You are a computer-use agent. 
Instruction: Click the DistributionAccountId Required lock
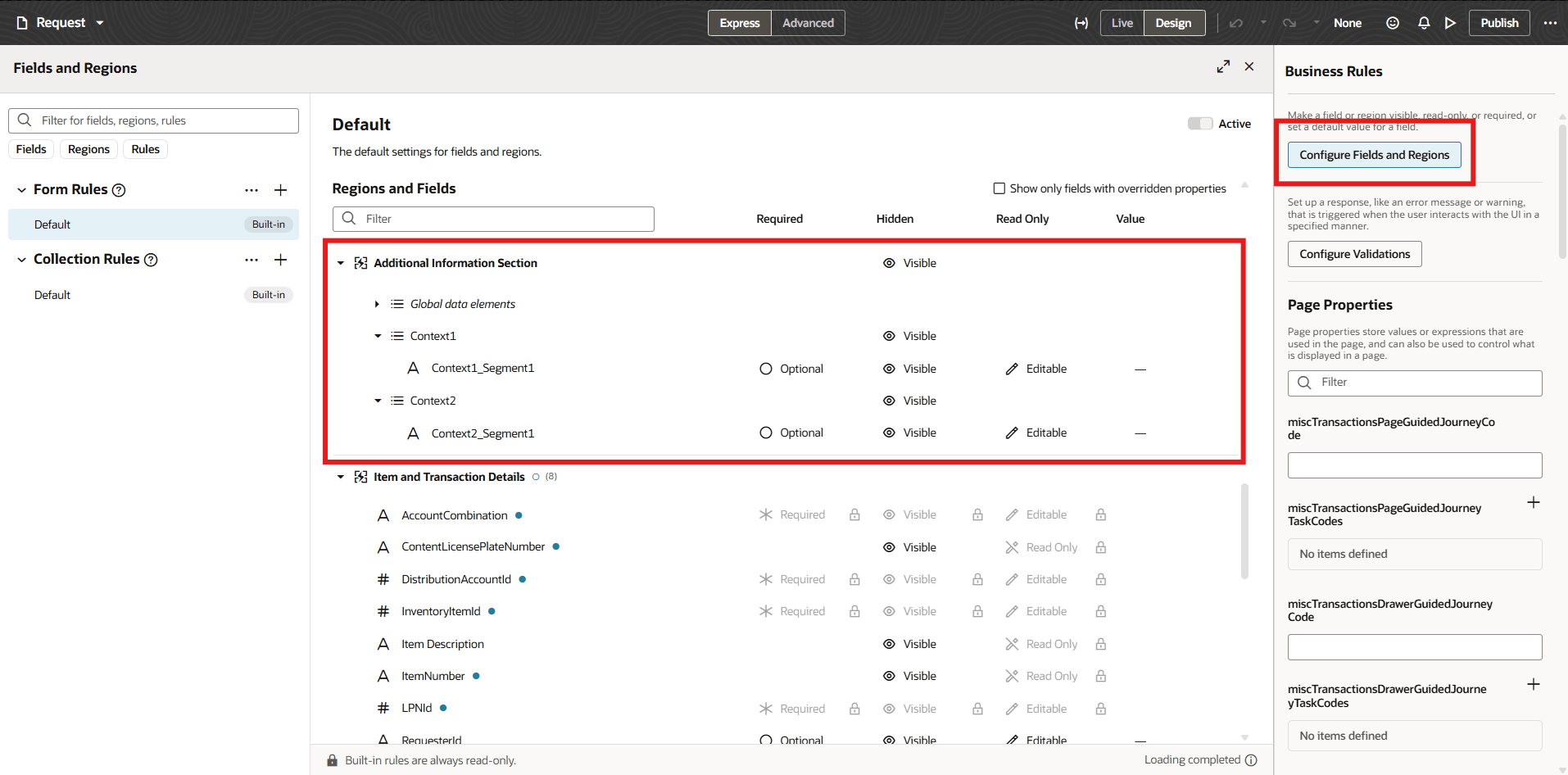point(854,579)
